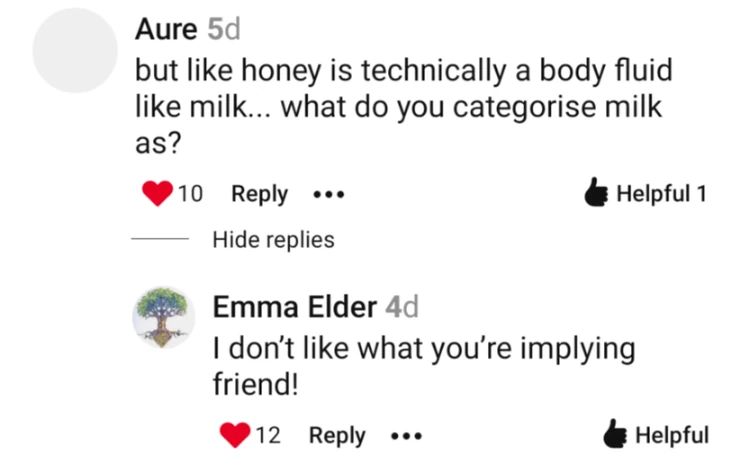Open the three-dot menu on Emma Elder's reply
The width and height of the screenshot is (755, 460).
pos(405,436)
